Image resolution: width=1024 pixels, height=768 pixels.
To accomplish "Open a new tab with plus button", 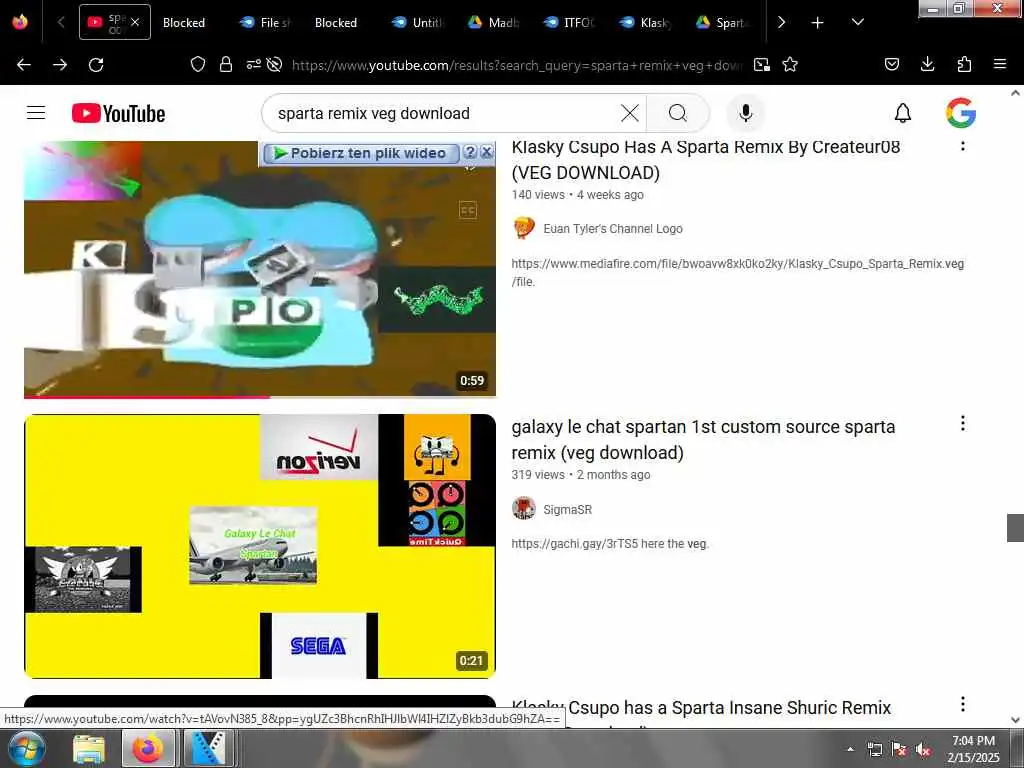I will pos(817,22).
